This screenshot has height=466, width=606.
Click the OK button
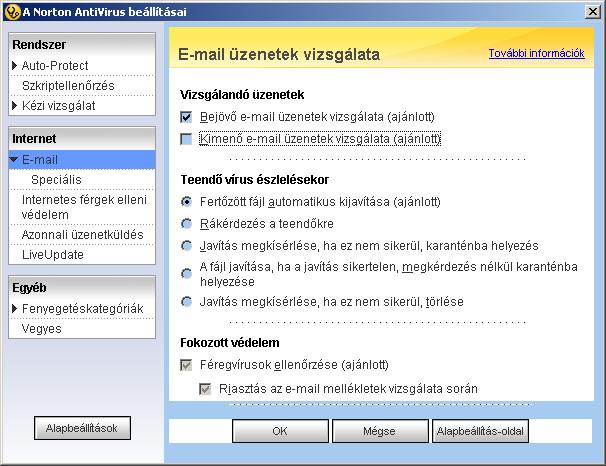[x=280, y=431]
